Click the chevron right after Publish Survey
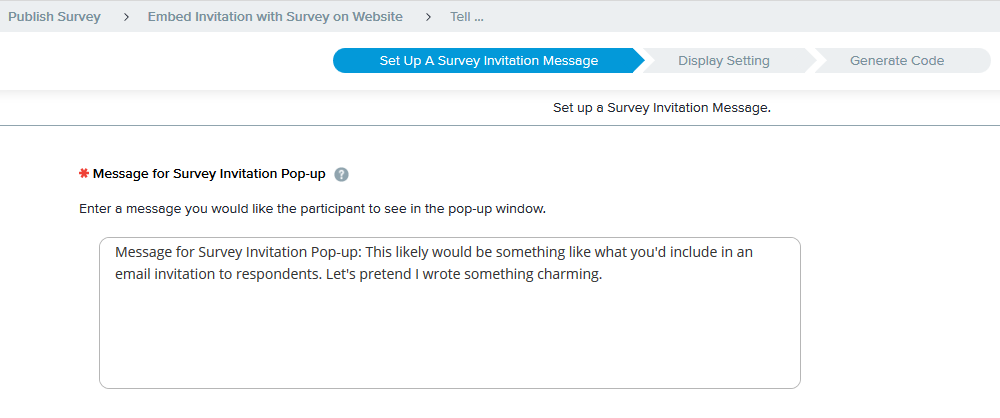The width and height of the screenshot is (1000, 418). 126,17
